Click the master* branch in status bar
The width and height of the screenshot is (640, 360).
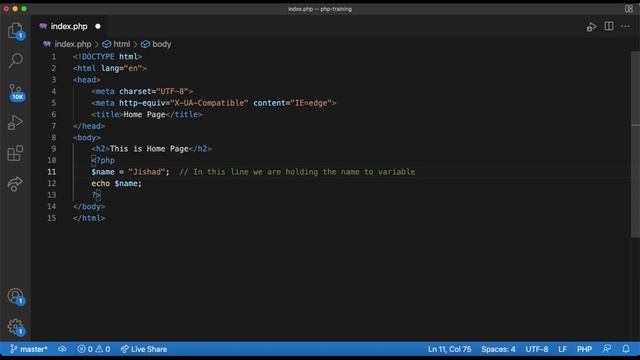(x=29, y=349)
